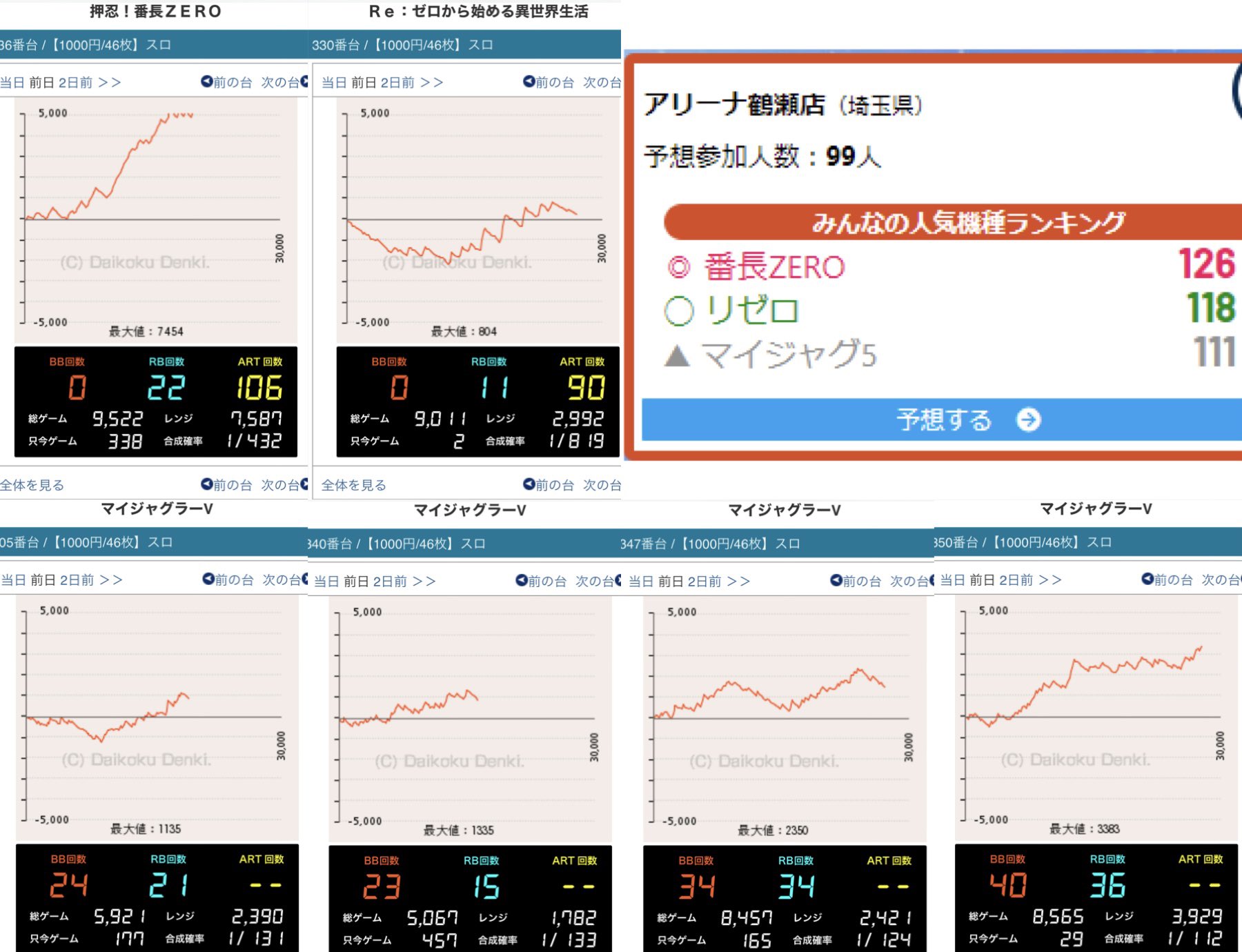The image size is (1242, 952).
Task: Select マイジャグ5 in the popularity ranking
Action: [789, 355]
